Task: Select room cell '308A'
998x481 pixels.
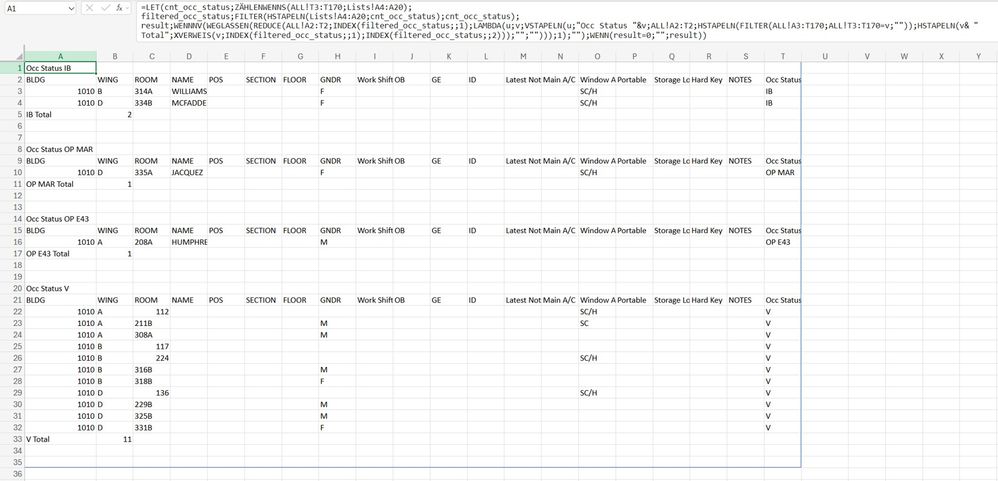Action: point(151,335)
